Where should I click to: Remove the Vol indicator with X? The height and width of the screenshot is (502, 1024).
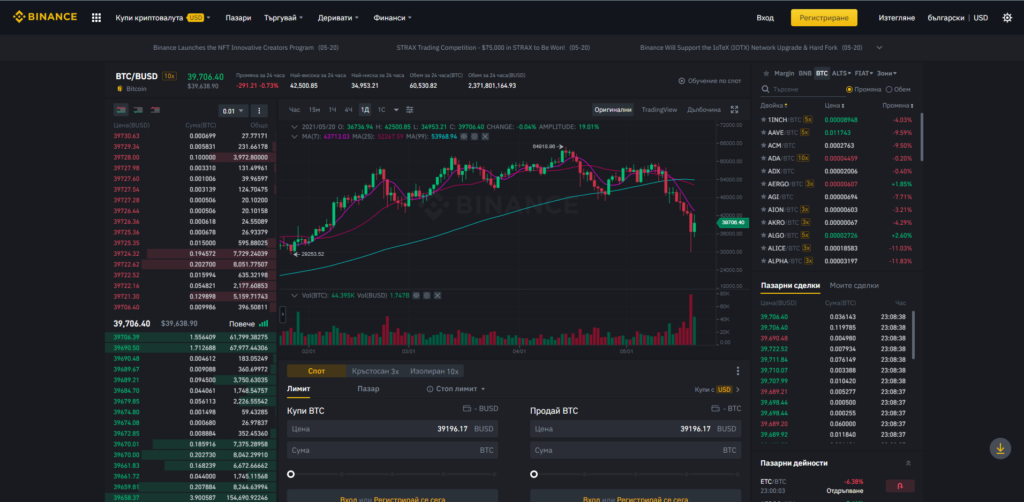(x=437, y=296)
